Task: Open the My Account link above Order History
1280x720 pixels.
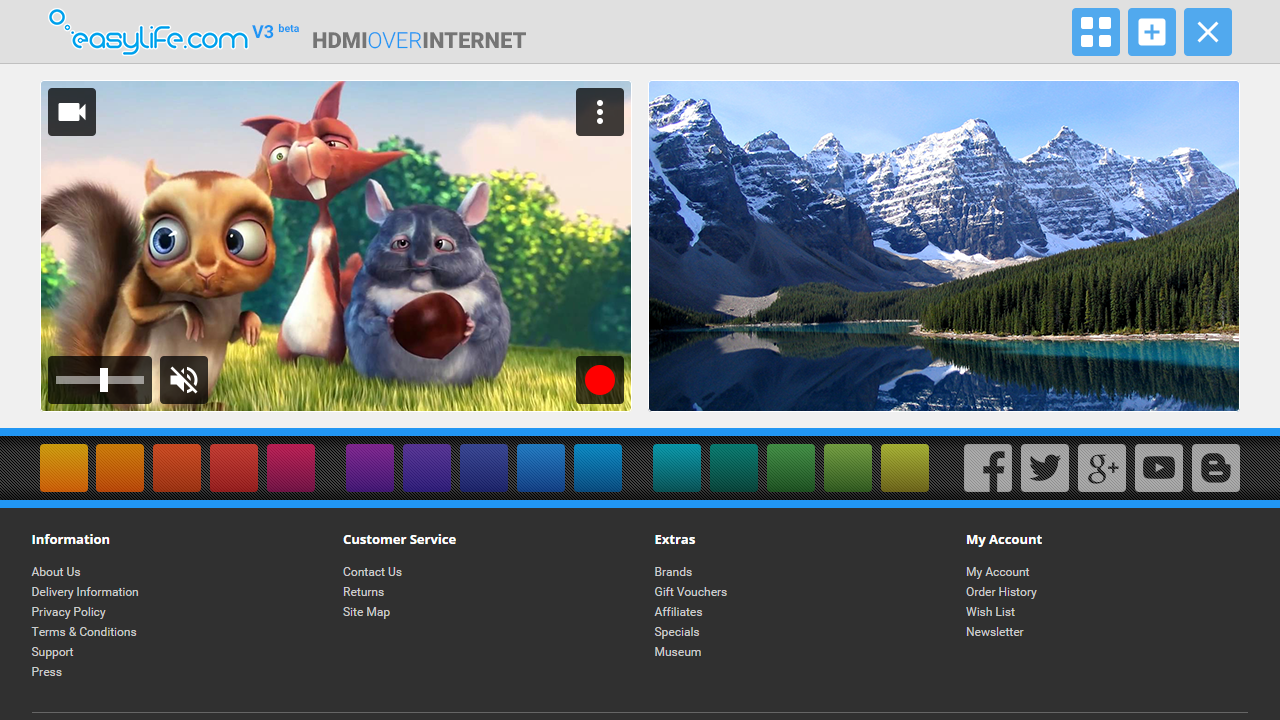Action: pyautogui.click(x=998, y=572)
